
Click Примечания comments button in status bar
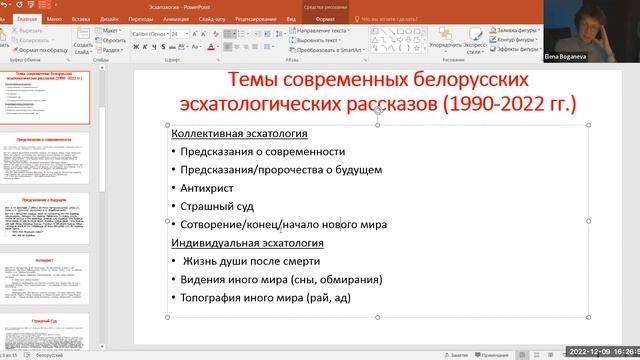point(492,355)
